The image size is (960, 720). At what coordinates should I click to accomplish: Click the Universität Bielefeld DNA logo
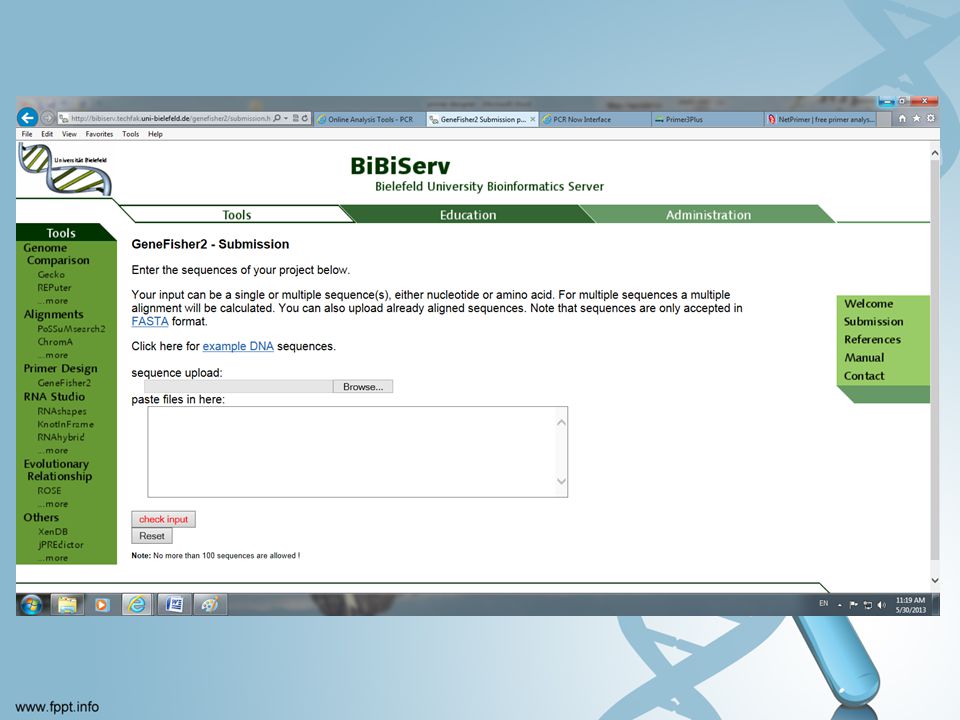tap(65, 169)
